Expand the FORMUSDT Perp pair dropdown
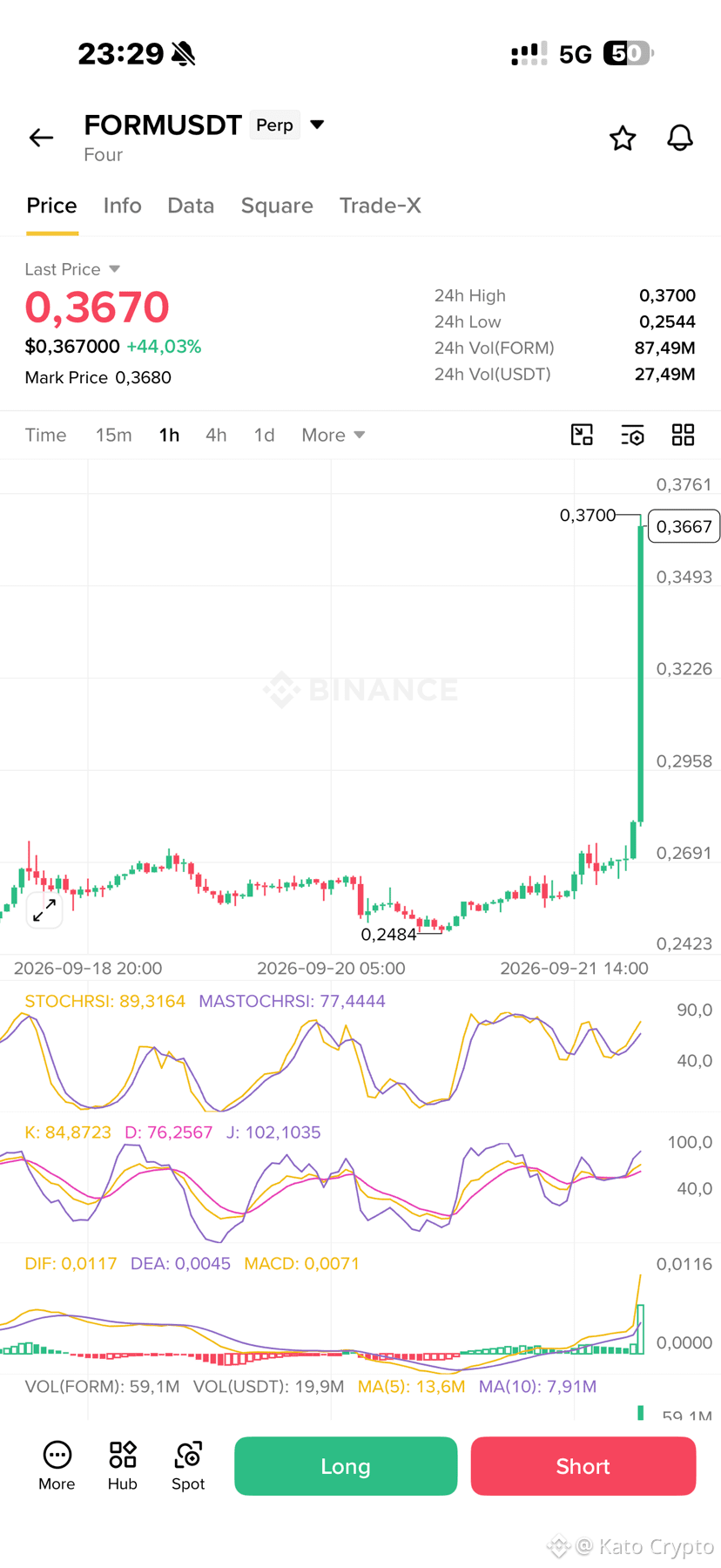Screen dimensions: 721x1568 [318, 125]
